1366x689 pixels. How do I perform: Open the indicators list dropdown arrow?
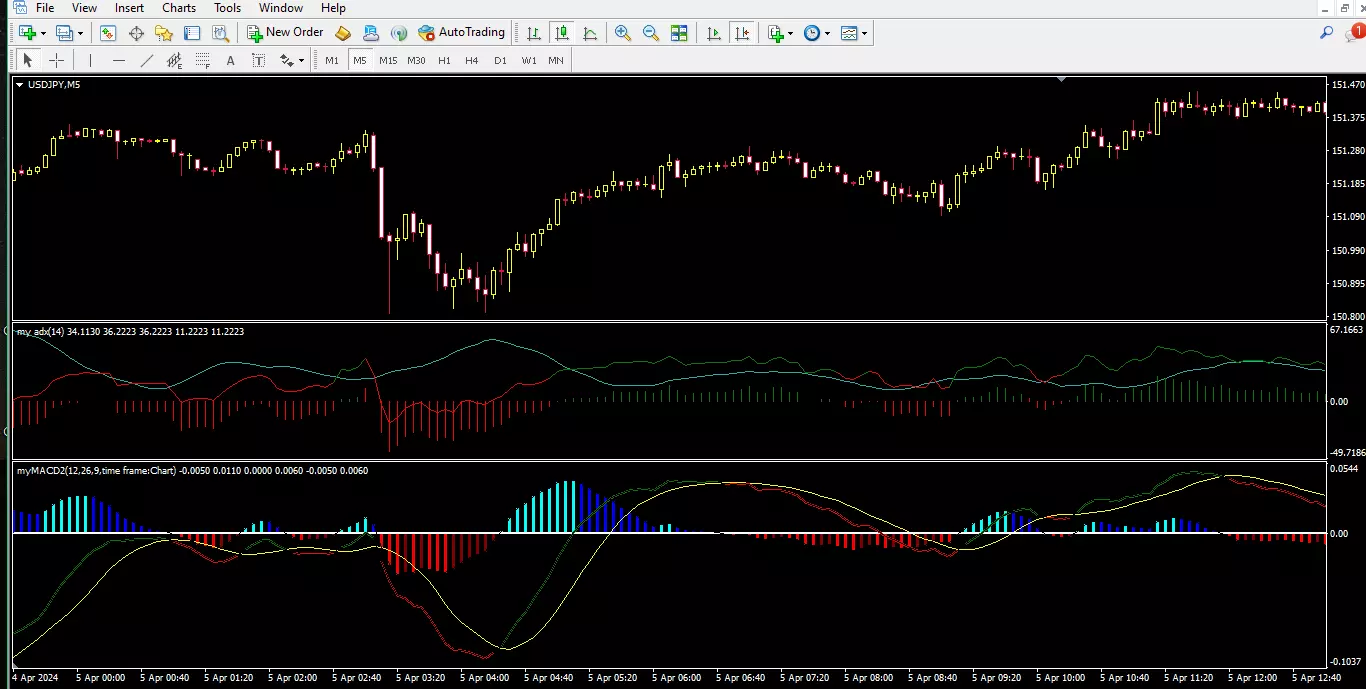790,33
